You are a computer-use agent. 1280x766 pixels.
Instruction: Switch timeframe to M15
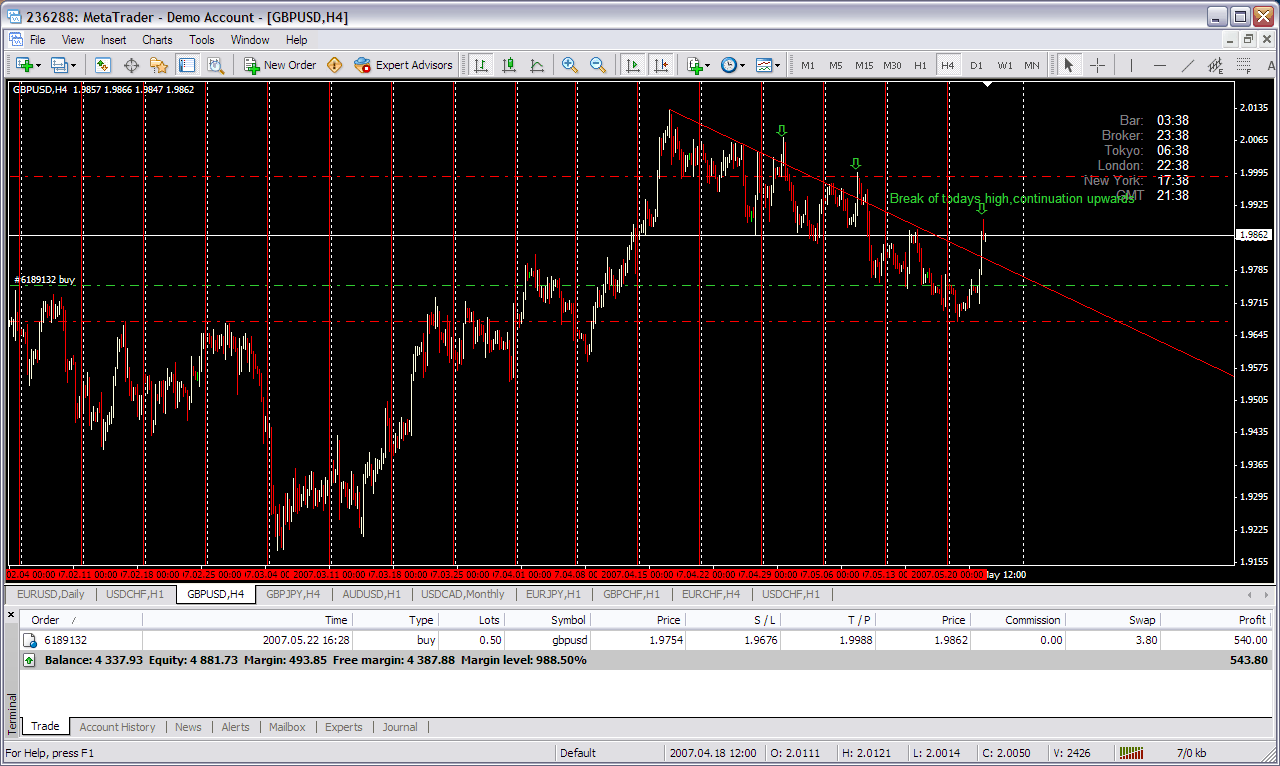tap(864, 65)
